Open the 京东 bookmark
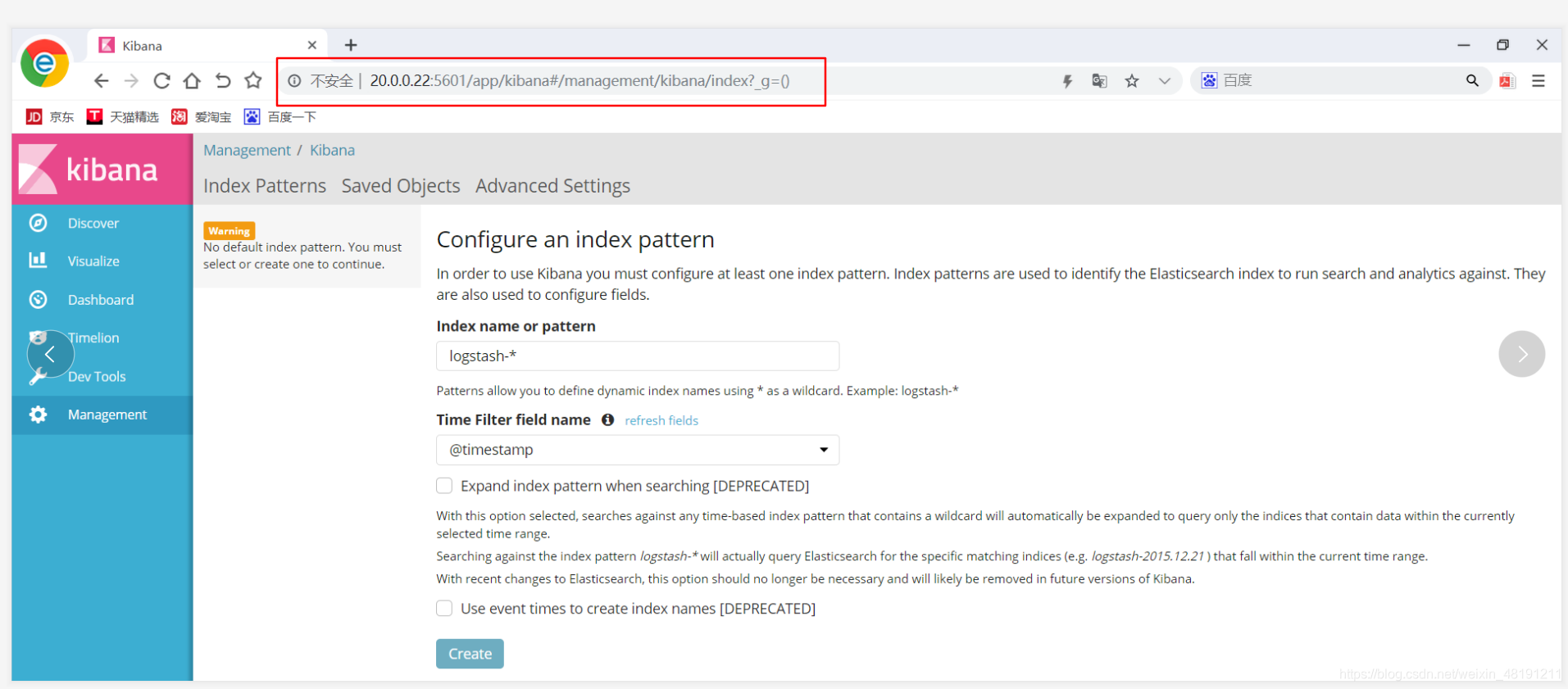This screenshot has width=1568, height=689. 50,117
